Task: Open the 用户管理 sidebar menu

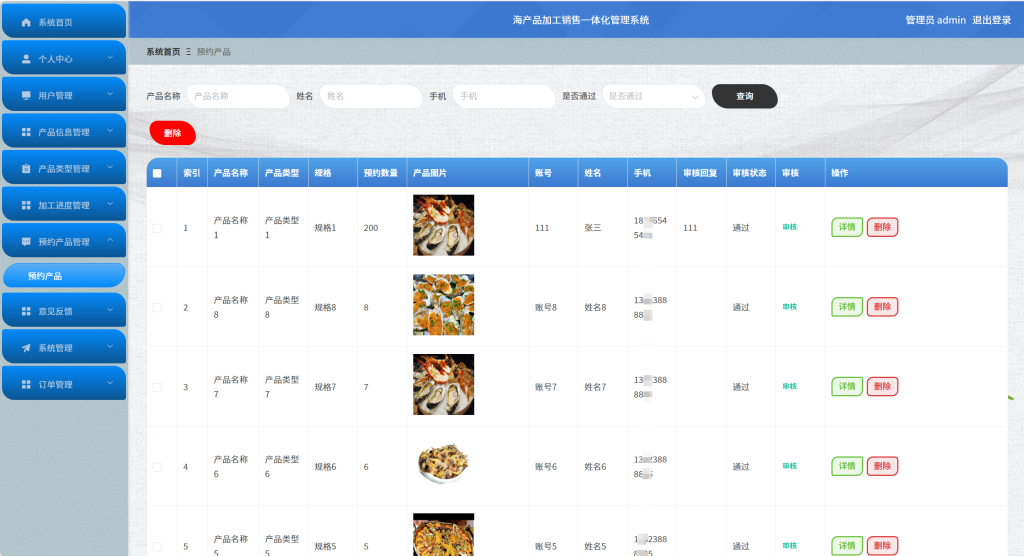Action: pos(64,95)
